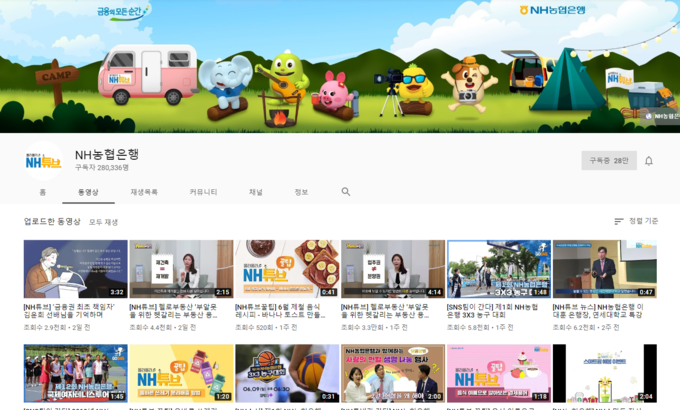Image resolution: width=680 pixels, height=410 pixels.
Task: Click the 조회수 520회 view count text
Action: click(x=254, y=327)
